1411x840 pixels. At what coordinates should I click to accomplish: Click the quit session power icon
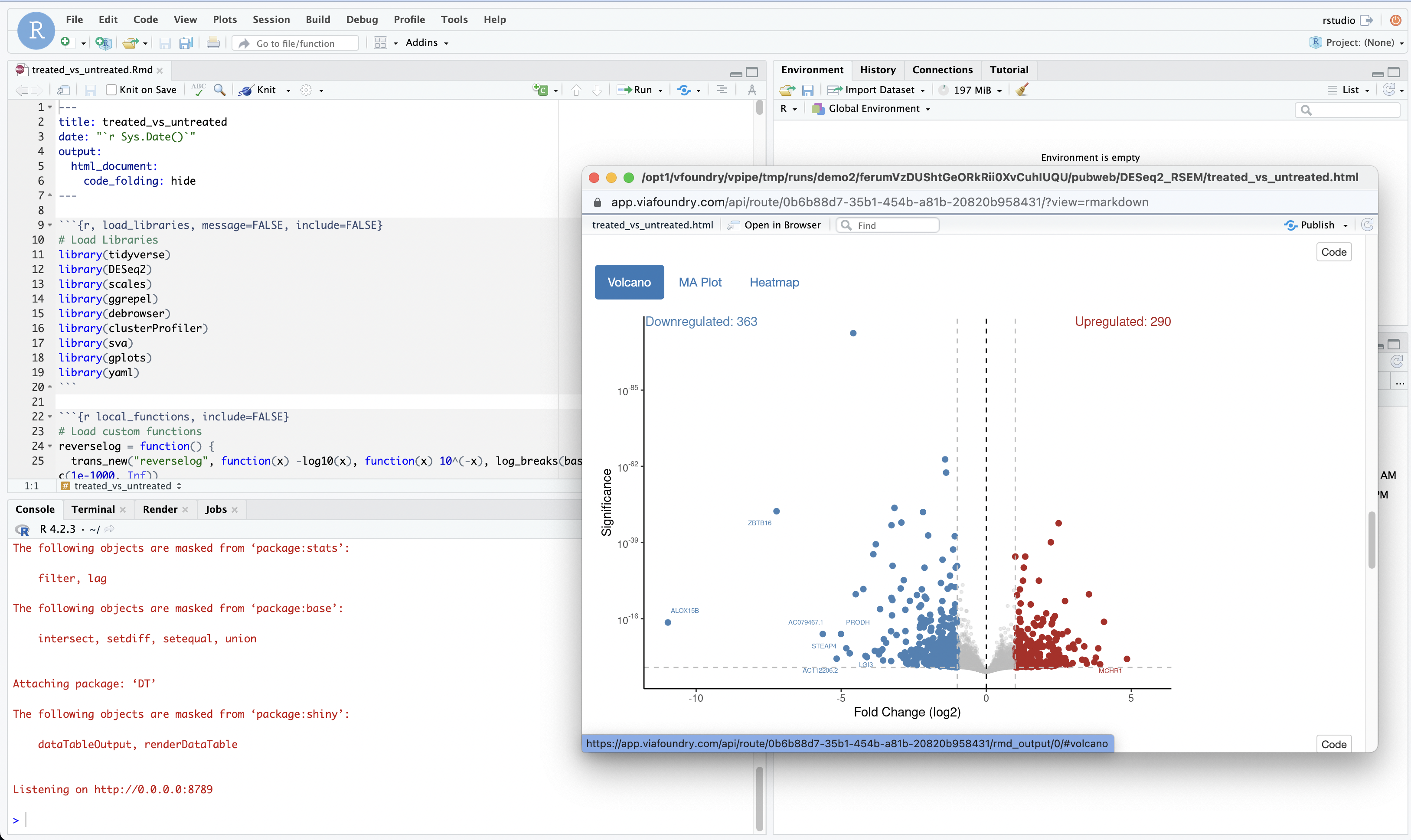point(1396,20)
